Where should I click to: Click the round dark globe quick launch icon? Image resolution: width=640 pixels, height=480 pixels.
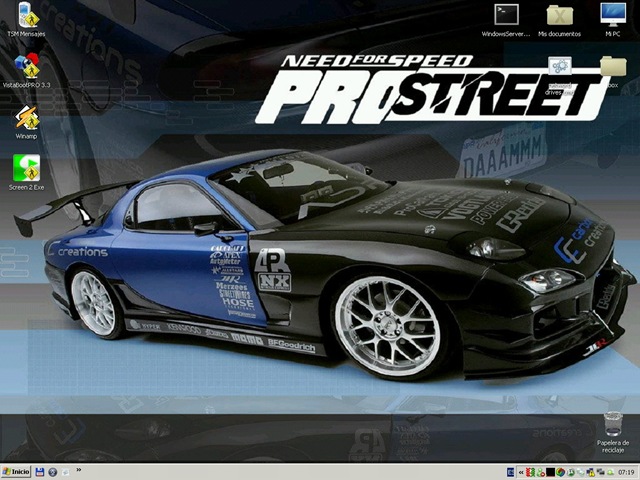point(53,472)
